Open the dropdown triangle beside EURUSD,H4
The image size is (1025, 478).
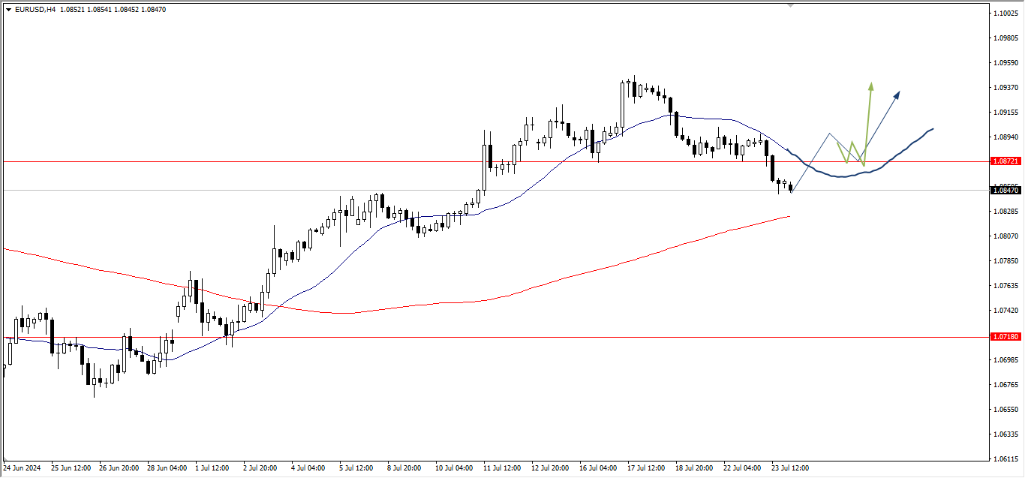(x=7, y=8)
